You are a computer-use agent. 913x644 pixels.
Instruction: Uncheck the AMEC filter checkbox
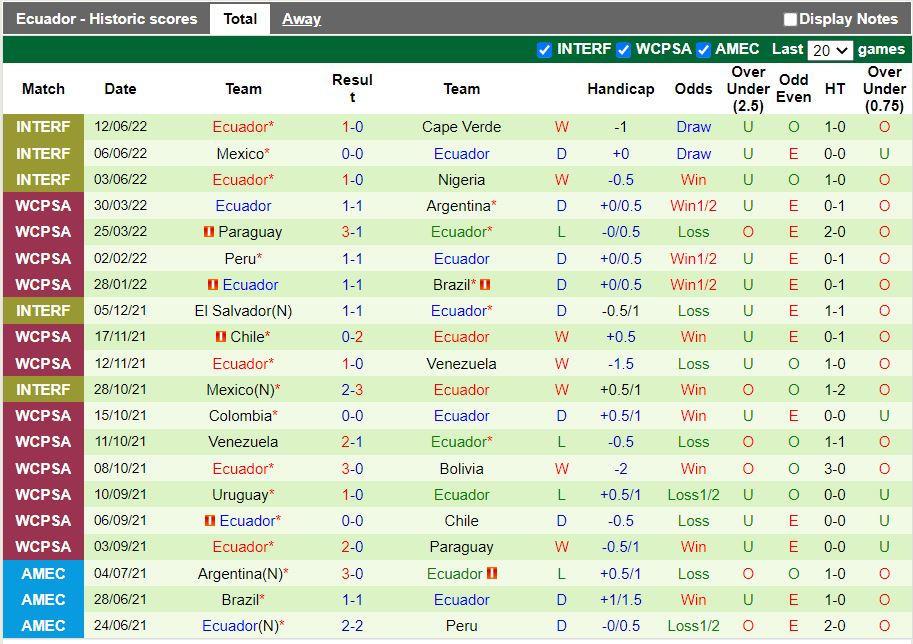[x=703, y=50]
